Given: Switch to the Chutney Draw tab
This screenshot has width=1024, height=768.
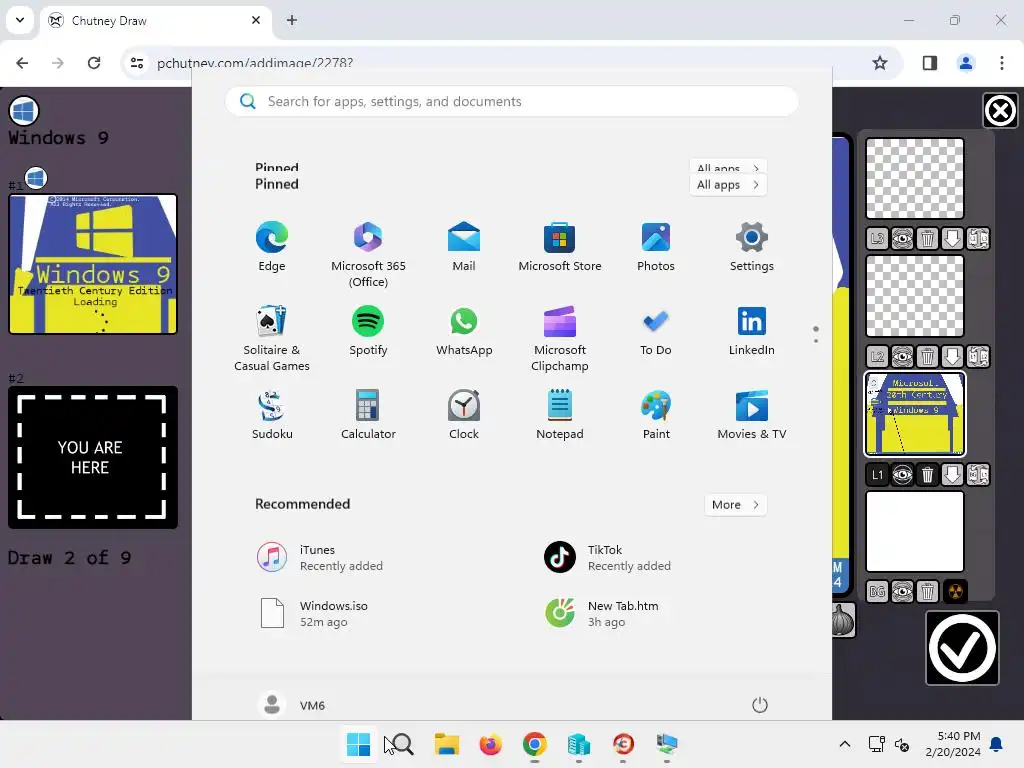Looking at the screenshot, I should coord(155,21).
